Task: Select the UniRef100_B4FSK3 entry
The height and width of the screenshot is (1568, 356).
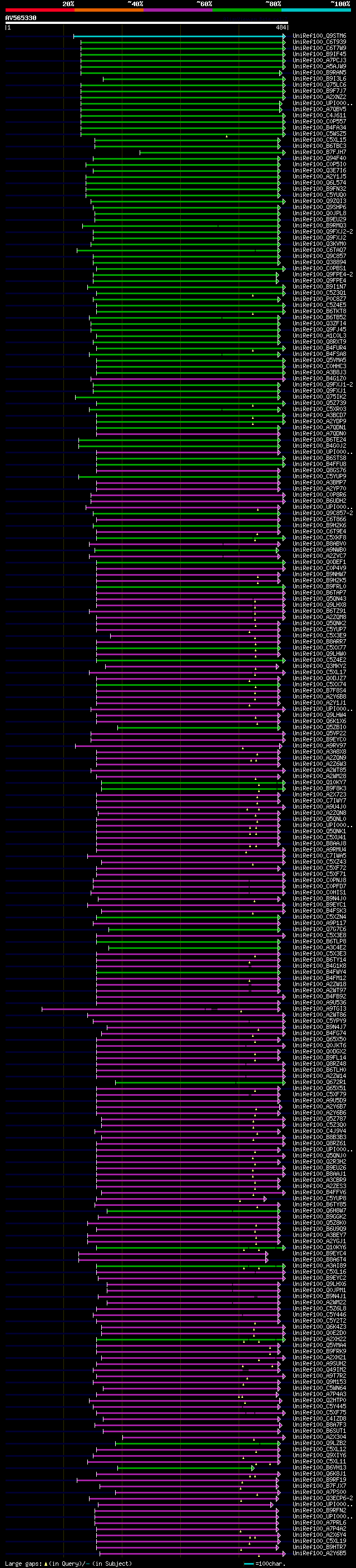Action: click(x=319, y=911)
